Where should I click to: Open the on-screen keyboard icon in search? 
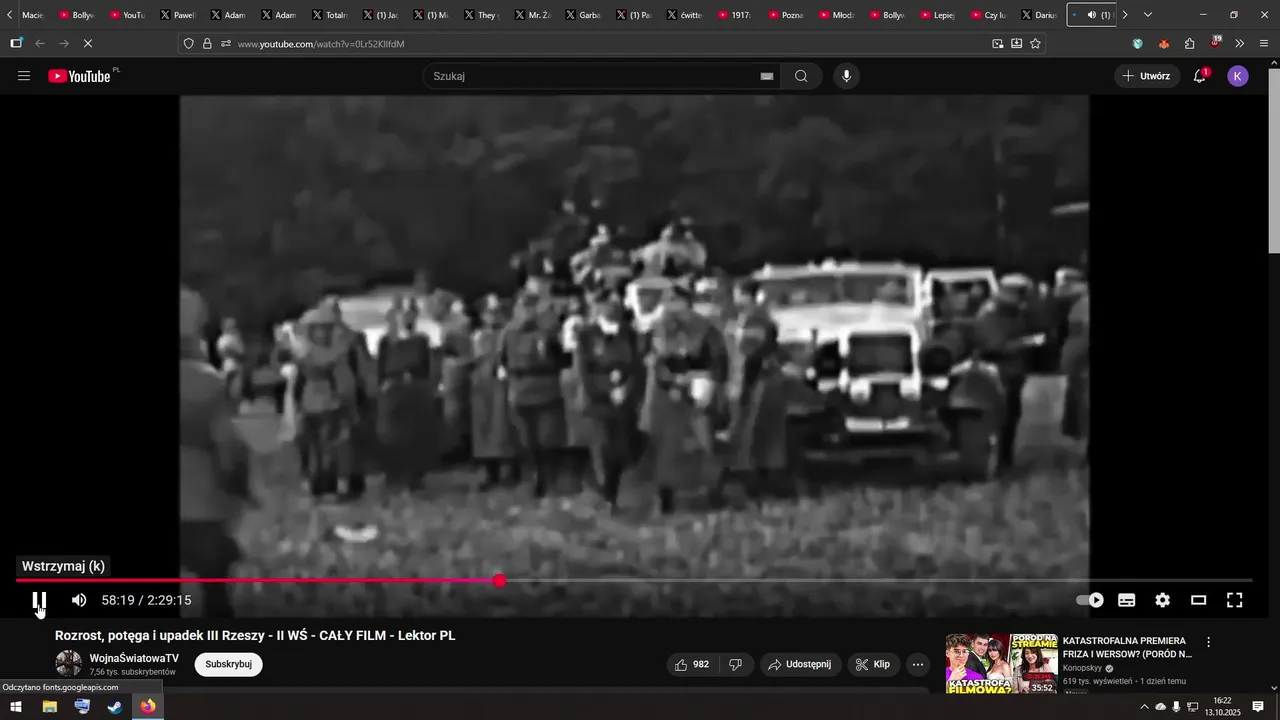[767, 76]
